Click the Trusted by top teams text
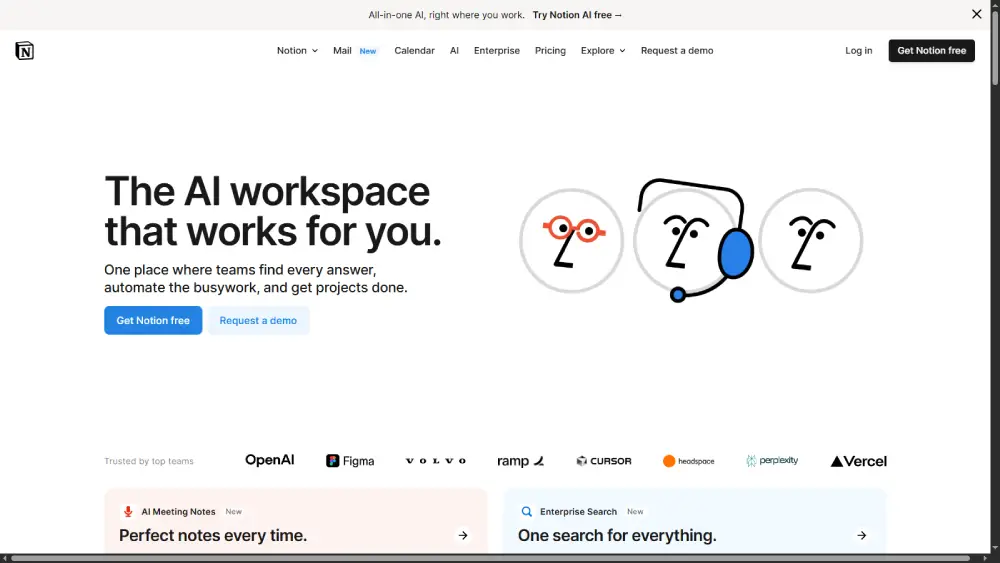 click(x=149, y=461)
